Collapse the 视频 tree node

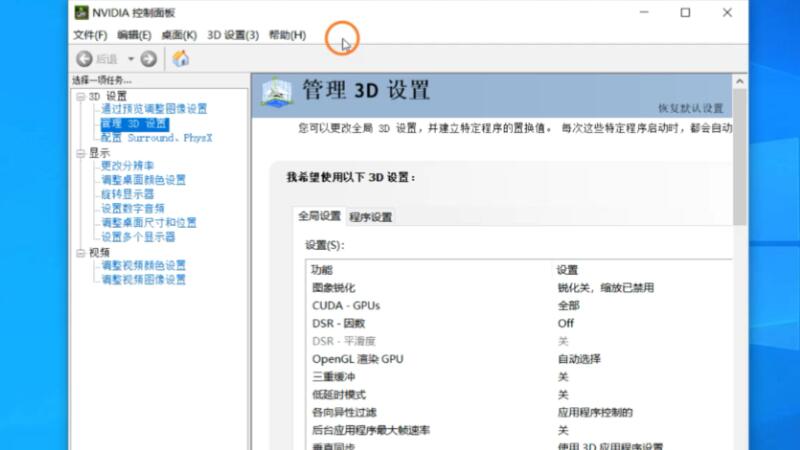pyautogui.click(x=80, y=253)
